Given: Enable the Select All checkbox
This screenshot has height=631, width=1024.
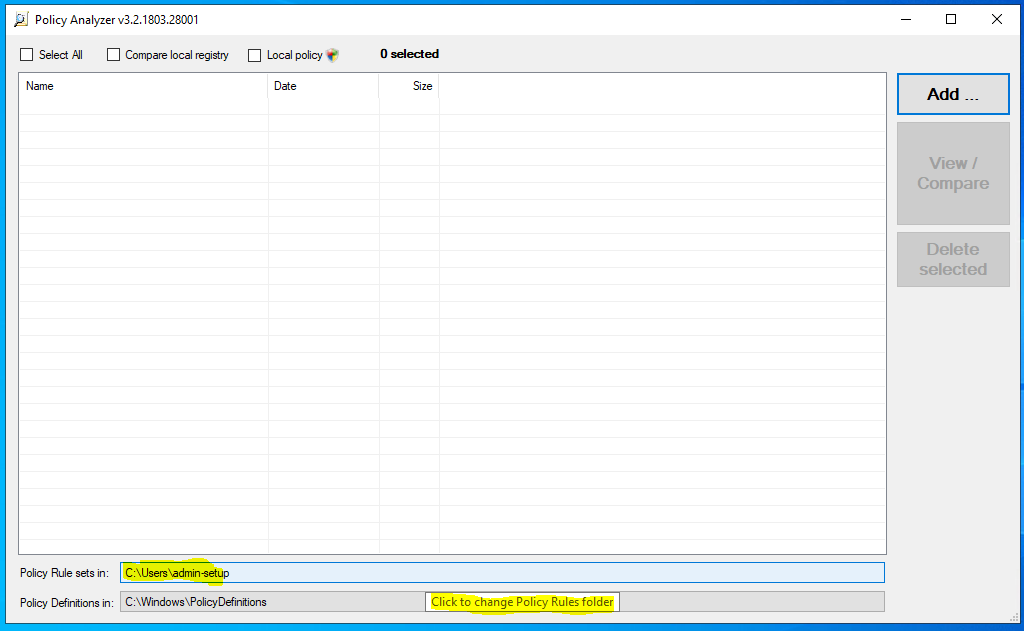Looking at the screenshot, I should [27, 55].
